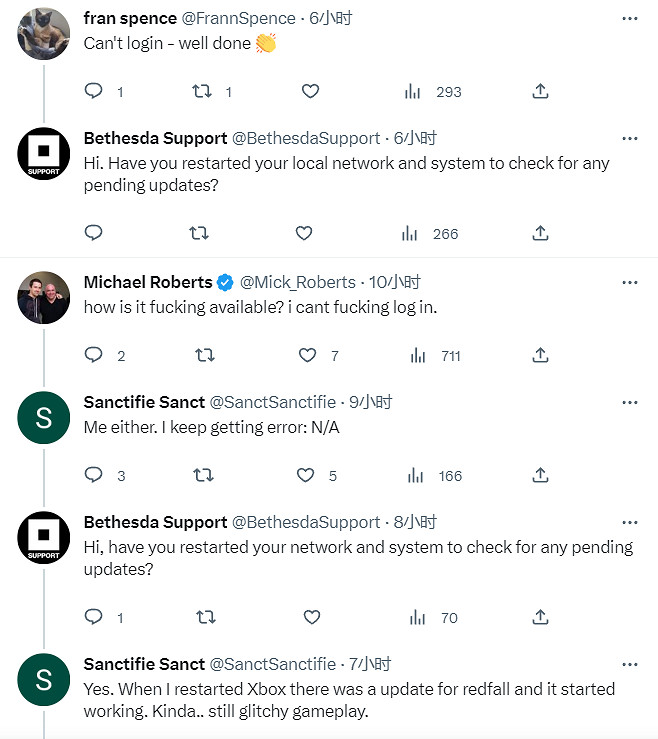Retweet Michael Roberts' tweet
The image size is (658, 739).
(x=204, y=355)
